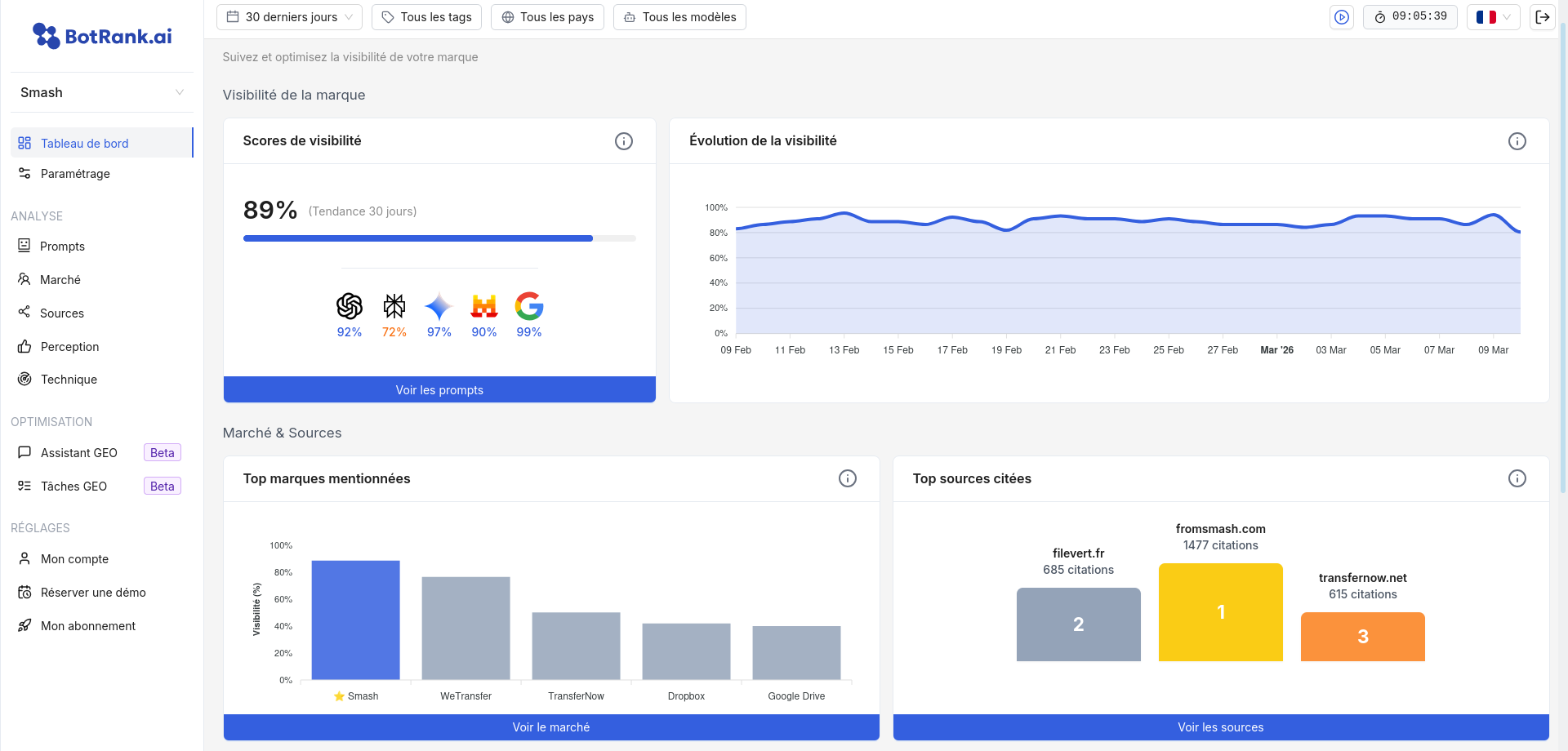
Task: Click the Beta badge next to Assistant GEO
Action: point(163,453)
